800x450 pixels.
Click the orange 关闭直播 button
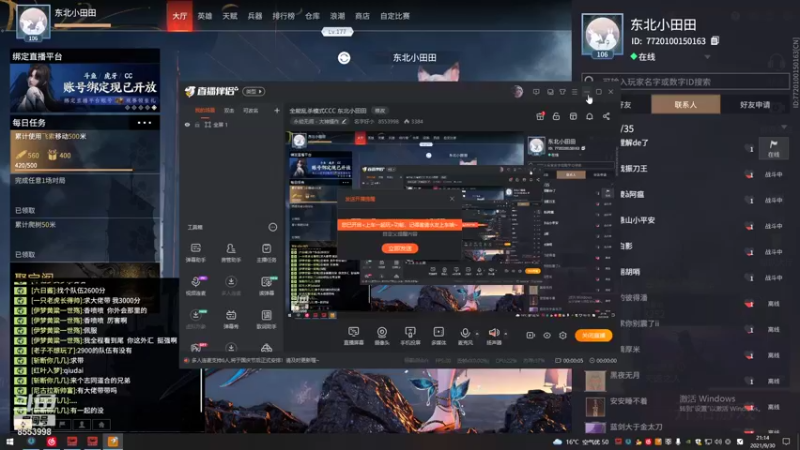click(x=593, y=335)
